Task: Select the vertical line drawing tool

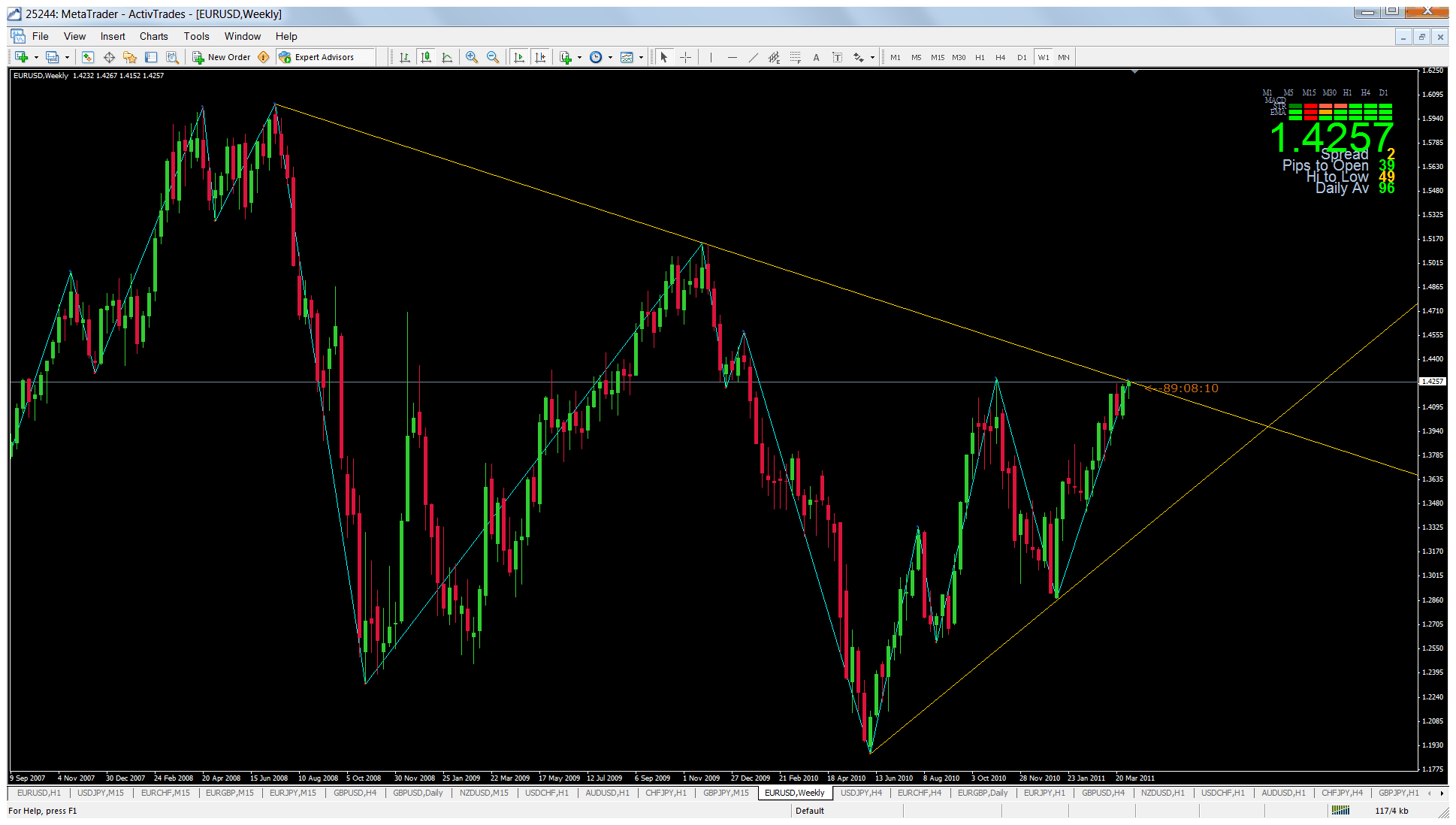Action: [x=711, y=57]
